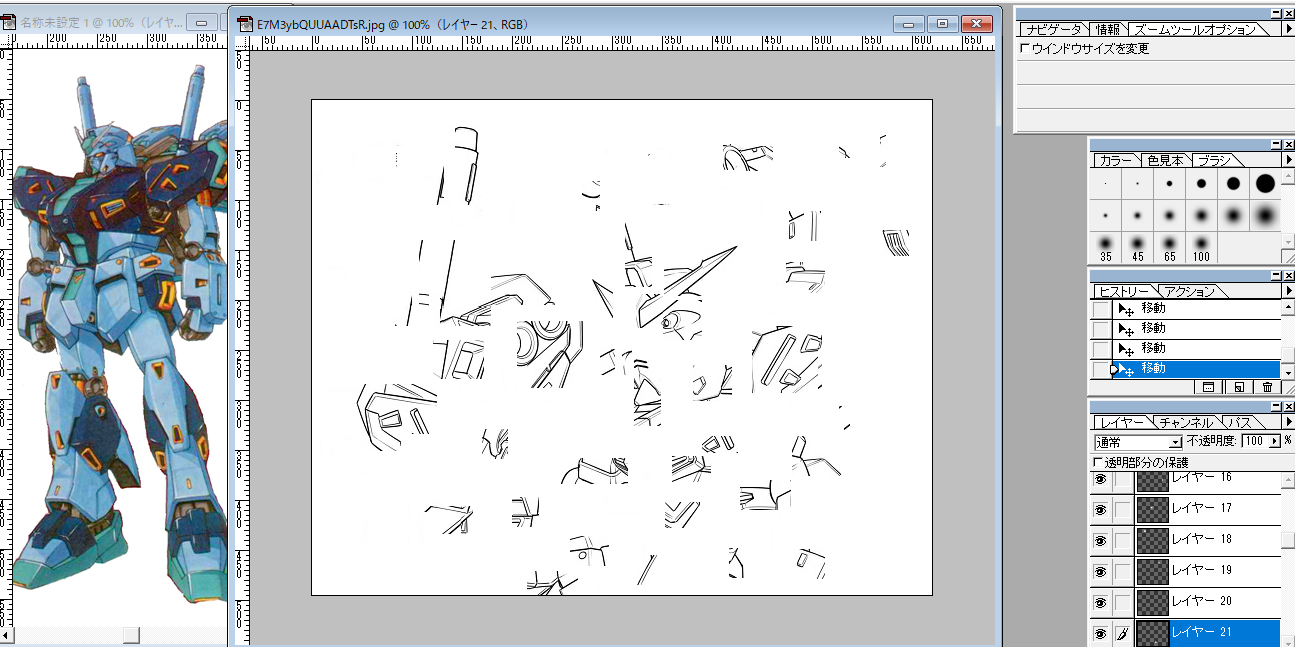Image resolution: width=1295 pixels, height=647 pixels.
Task: Toggle link box for レイヤー 18
Action: click(x=1123, y=540)
